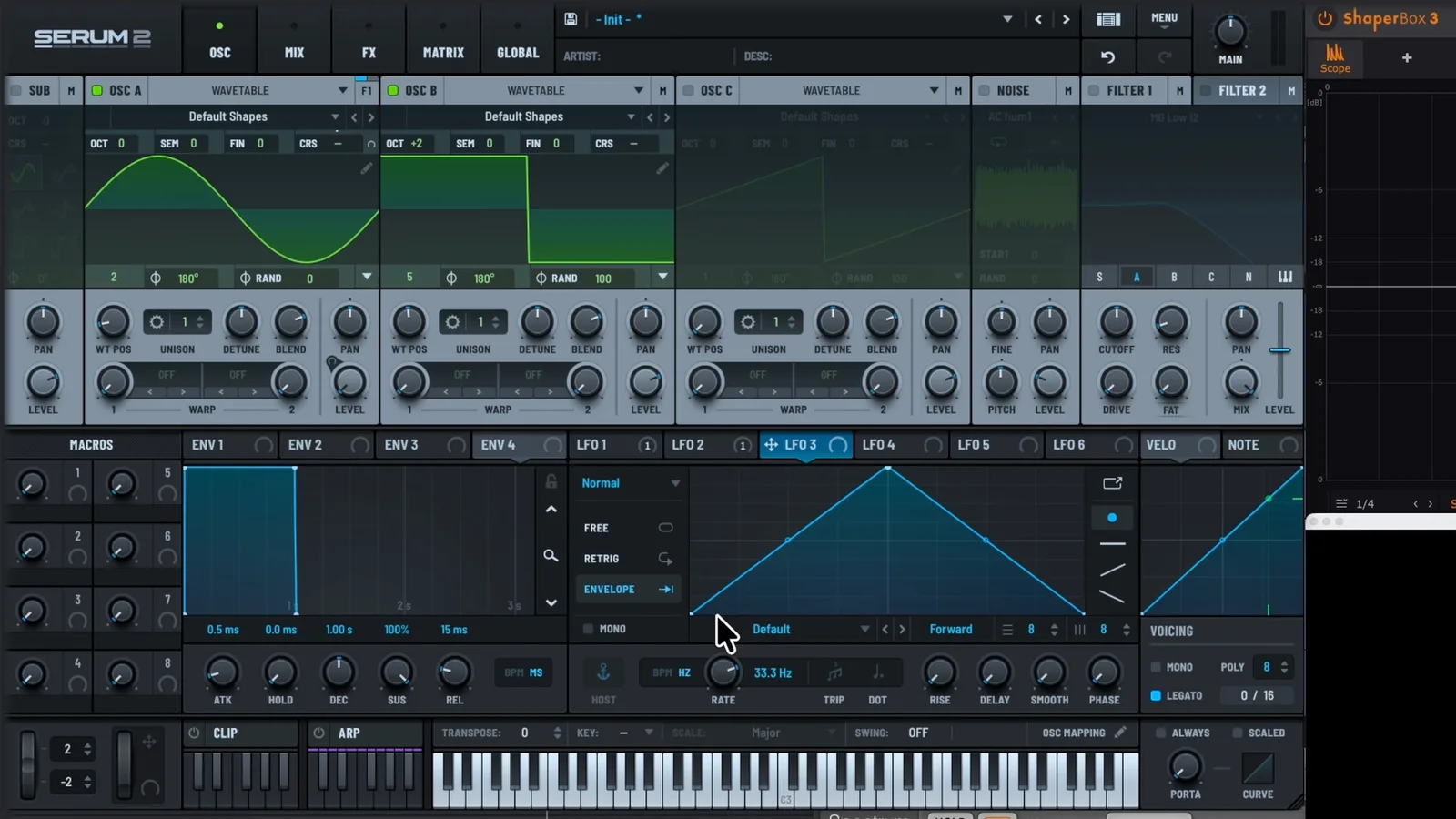Select LFO RETRIG trigger mode
Image resolution: width=1456 pixels, height=819 pixels.
point(628,559)
